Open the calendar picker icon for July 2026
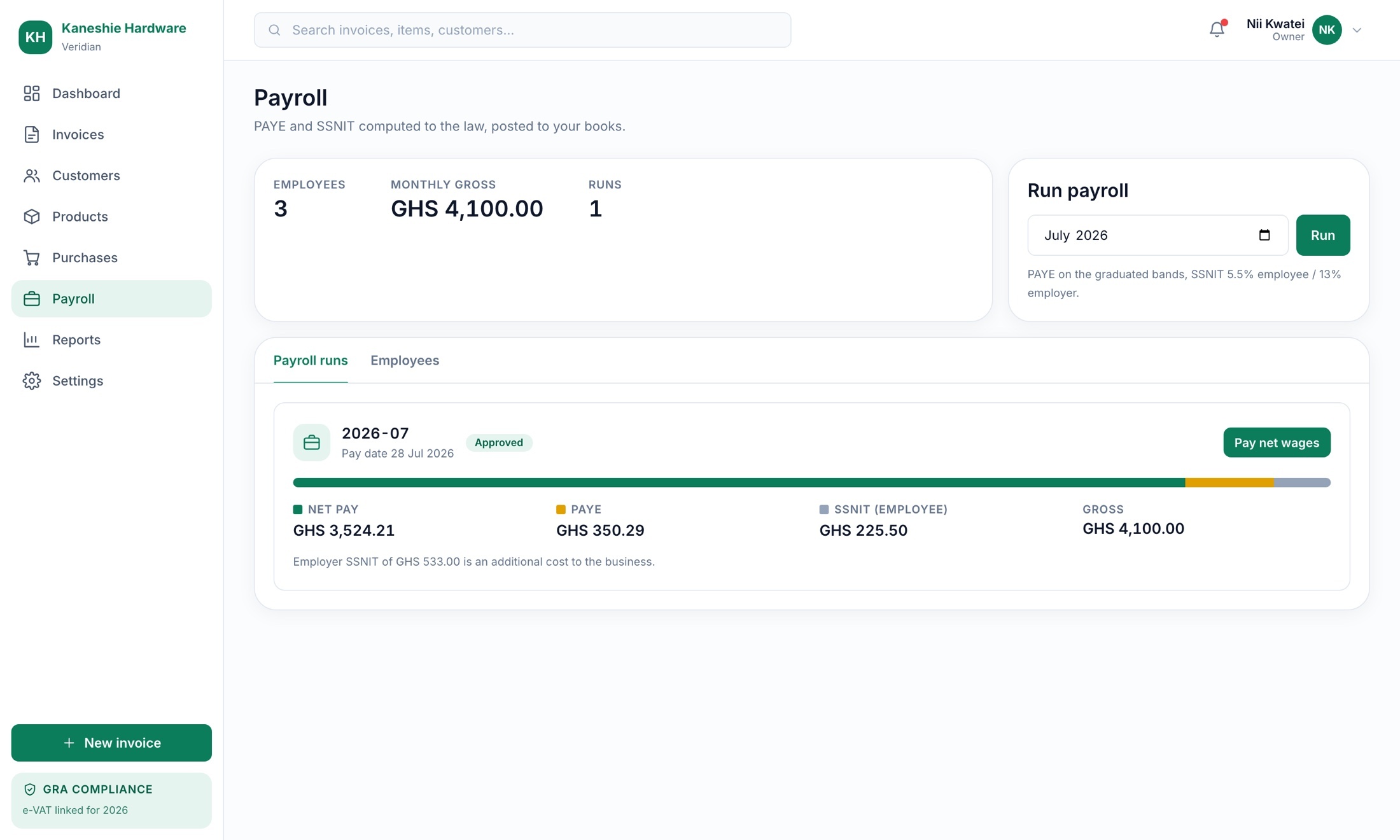This screenshot has width=1400, height=840. click(1264, 235)
